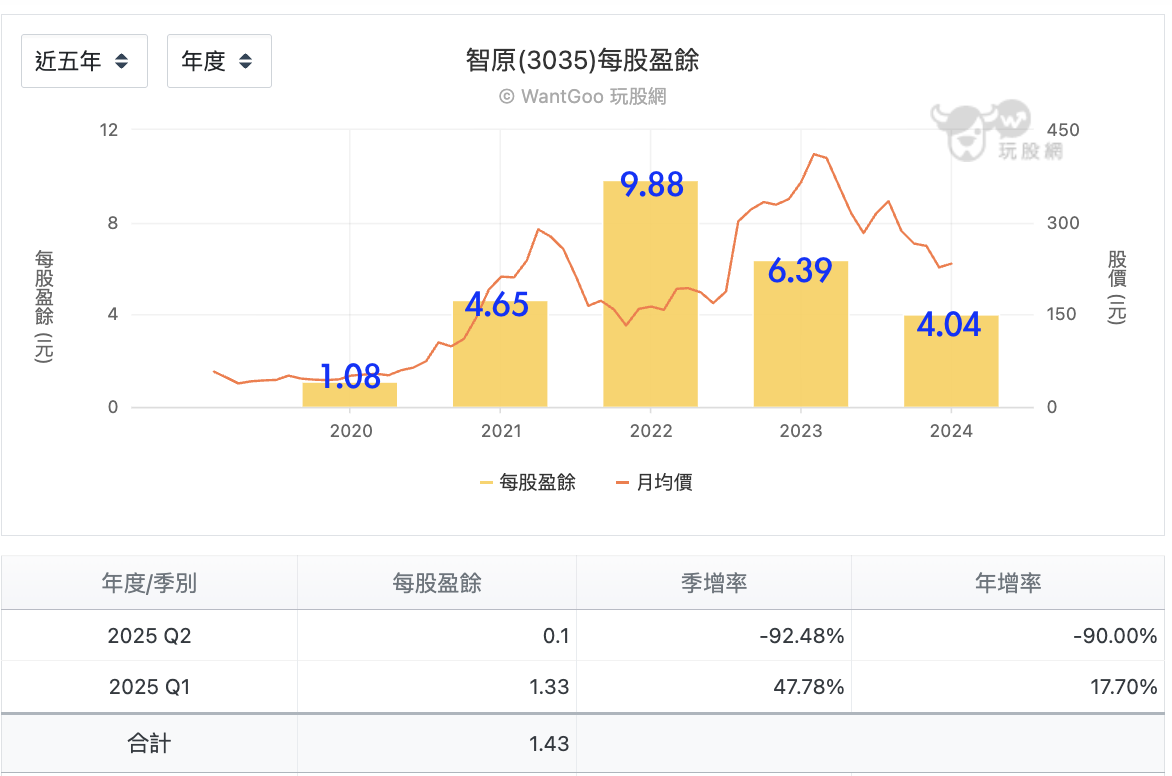1172x776 pixels.
Task: Click the orange 月均價 legend marker
Action: point(622,483)
